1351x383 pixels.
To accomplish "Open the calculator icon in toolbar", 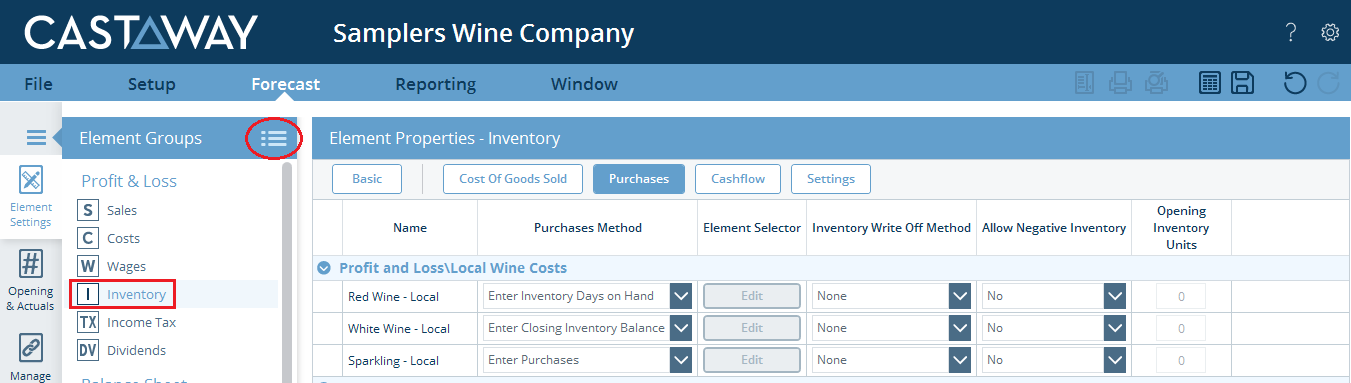I will point(1210,83).
